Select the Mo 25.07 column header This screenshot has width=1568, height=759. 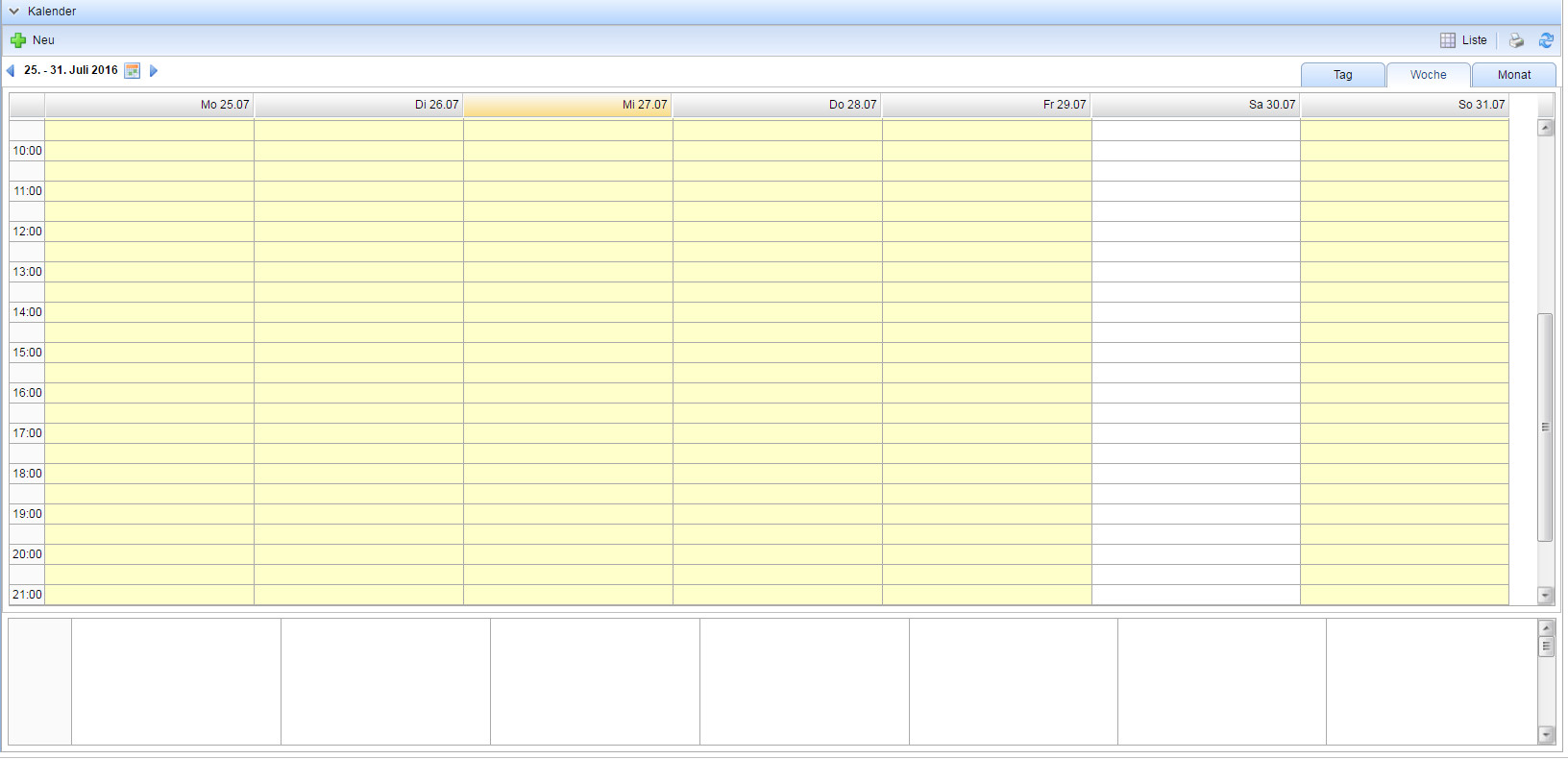click(x=149, y=105)
